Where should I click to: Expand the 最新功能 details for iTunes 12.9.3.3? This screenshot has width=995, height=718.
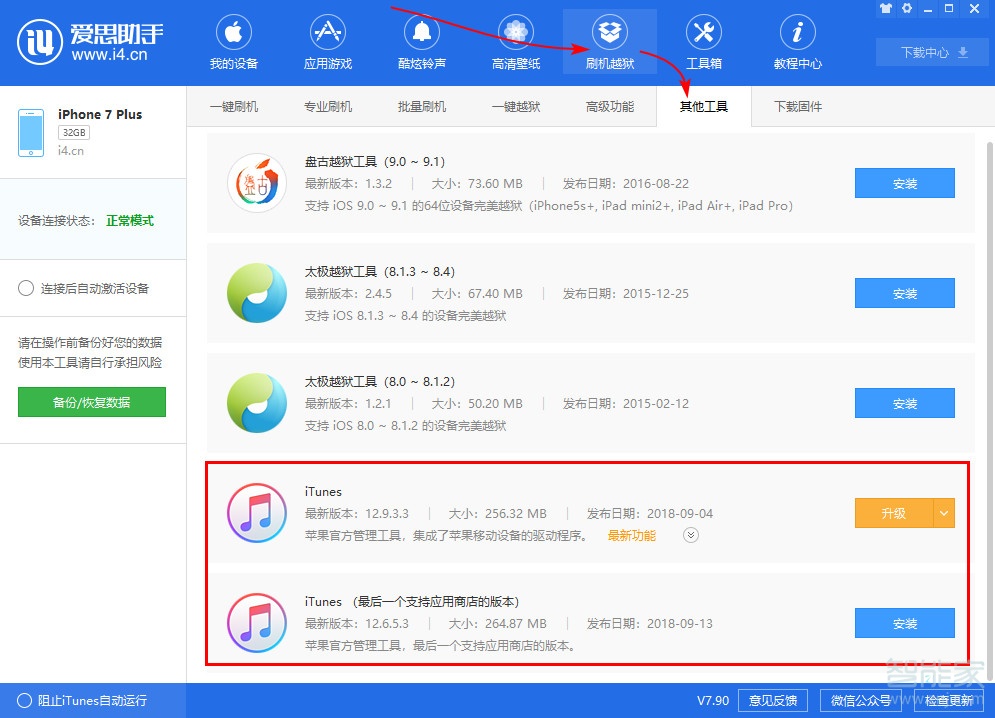tap(688, 535)
